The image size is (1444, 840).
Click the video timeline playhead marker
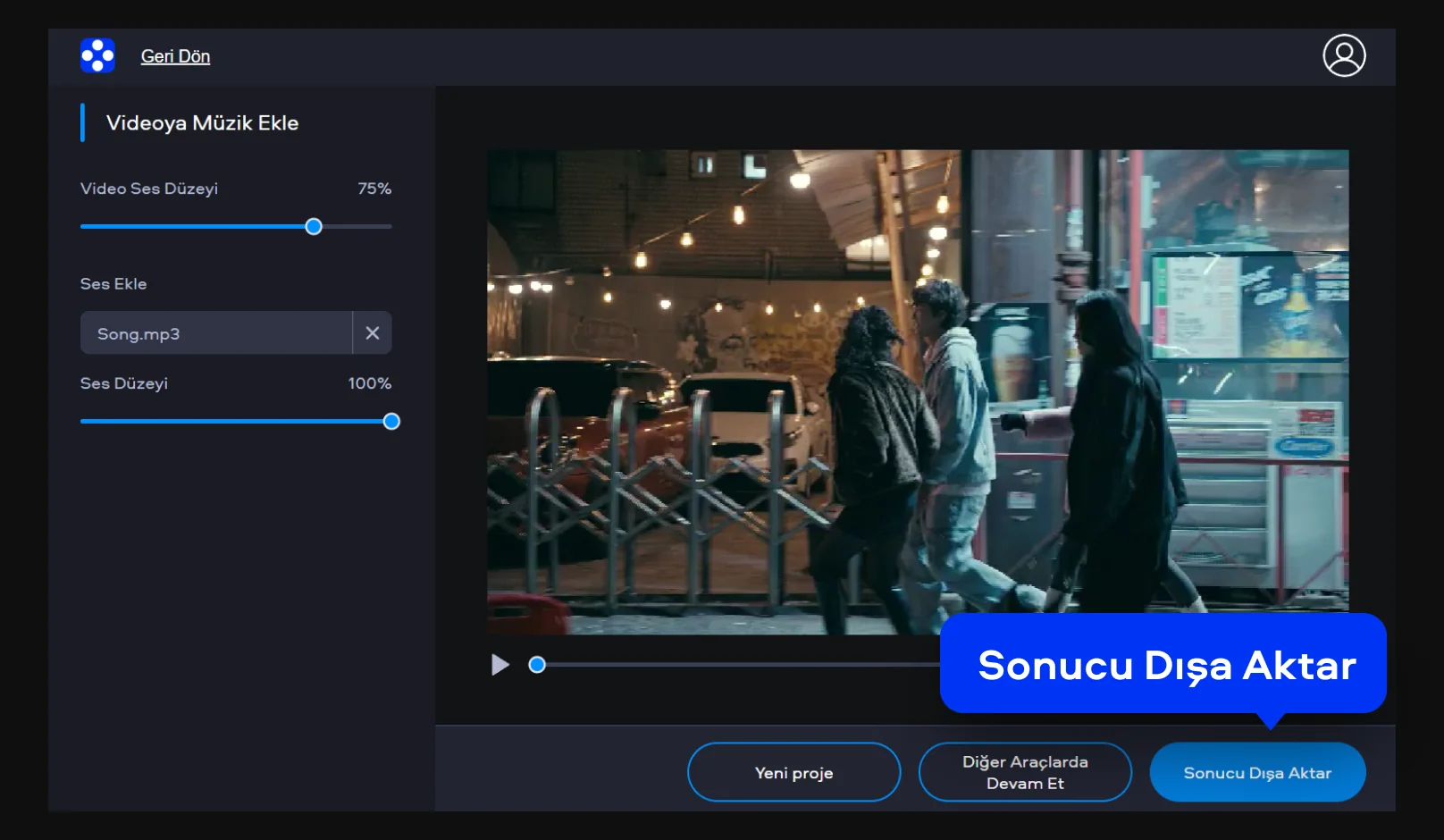click(537, 665)
